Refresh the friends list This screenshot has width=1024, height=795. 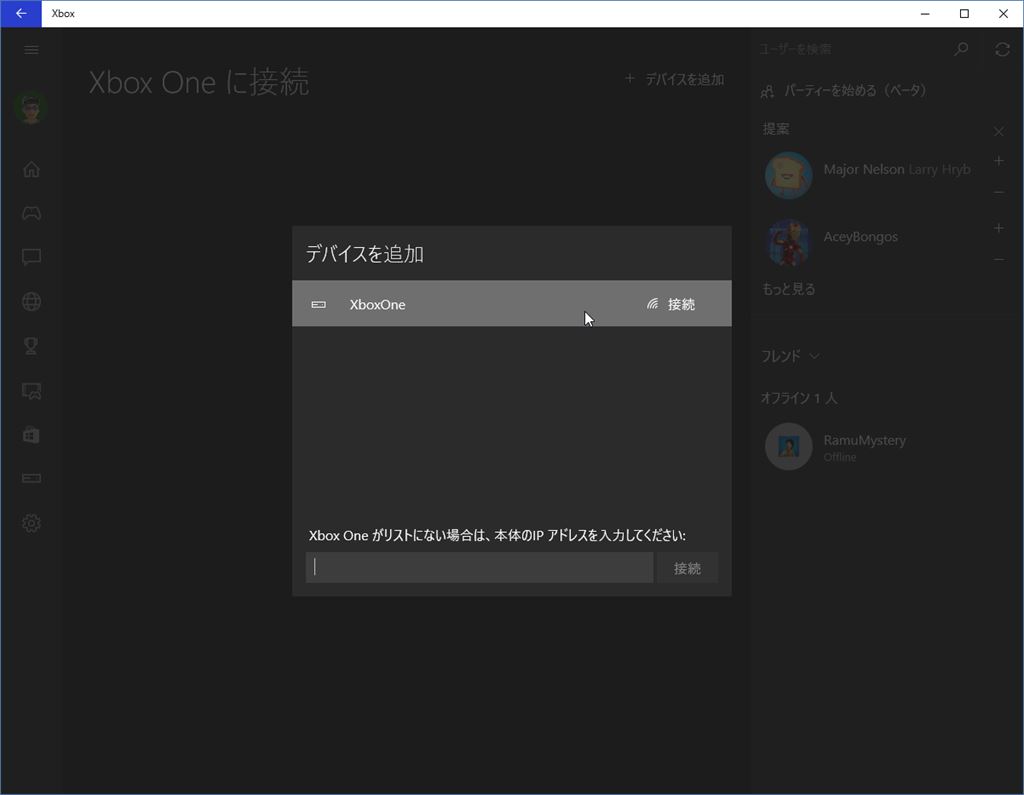click(x=1002, y=50)
